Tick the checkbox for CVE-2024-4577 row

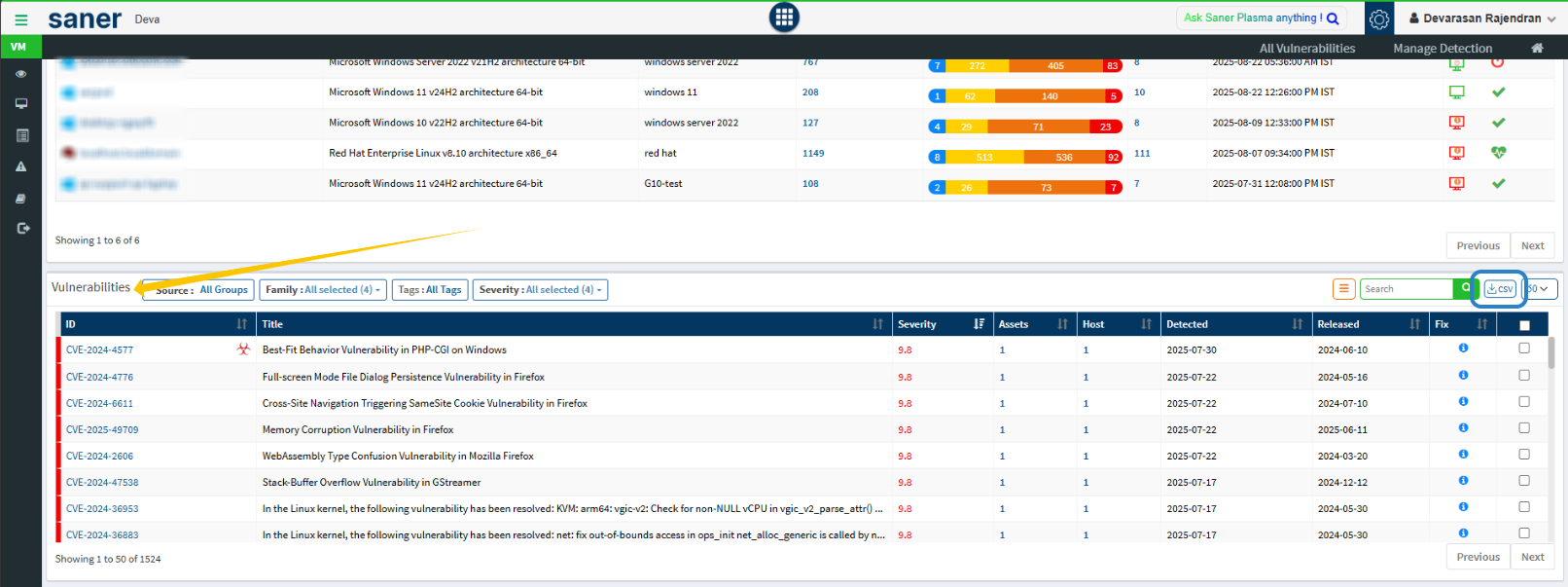point(1524,349)
